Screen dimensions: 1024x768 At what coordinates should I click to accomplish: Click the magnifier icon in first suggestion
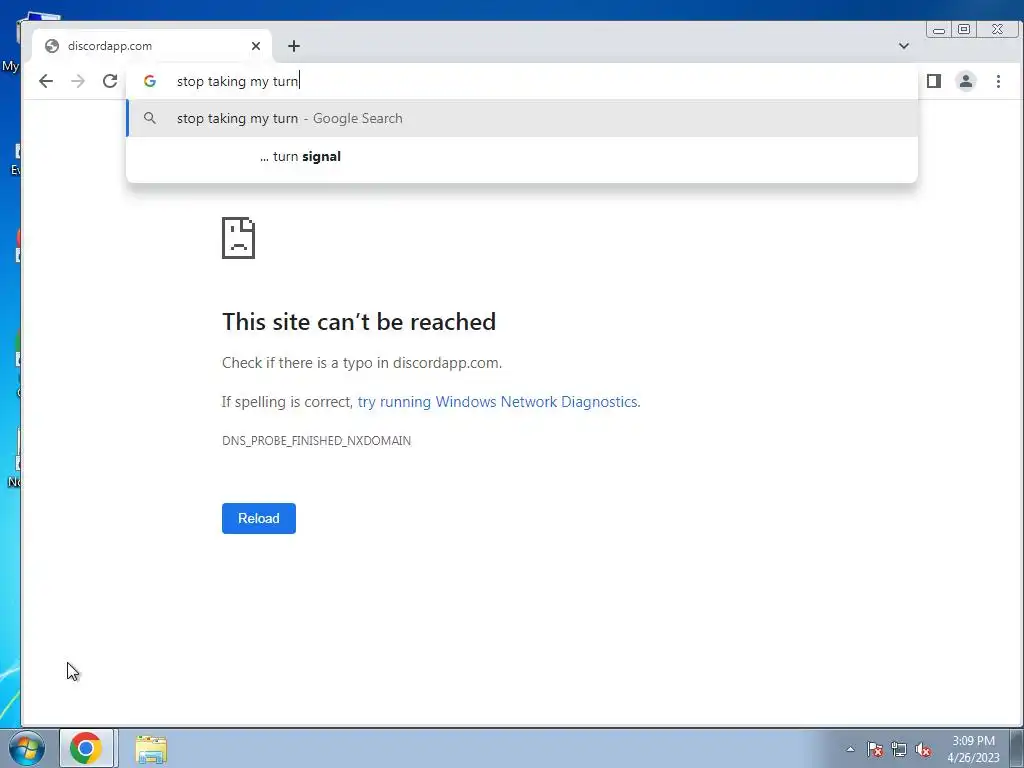point(150,118)
